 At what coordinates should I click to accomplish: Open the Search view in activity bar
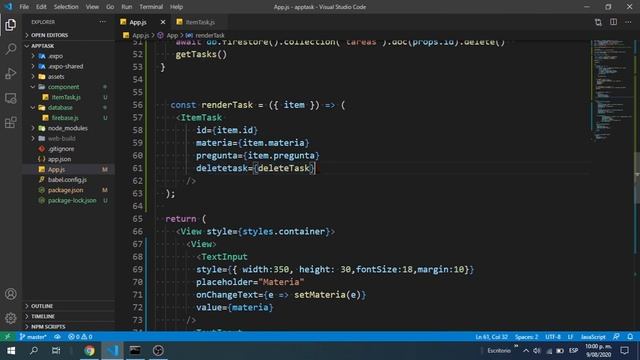[11, 49]
